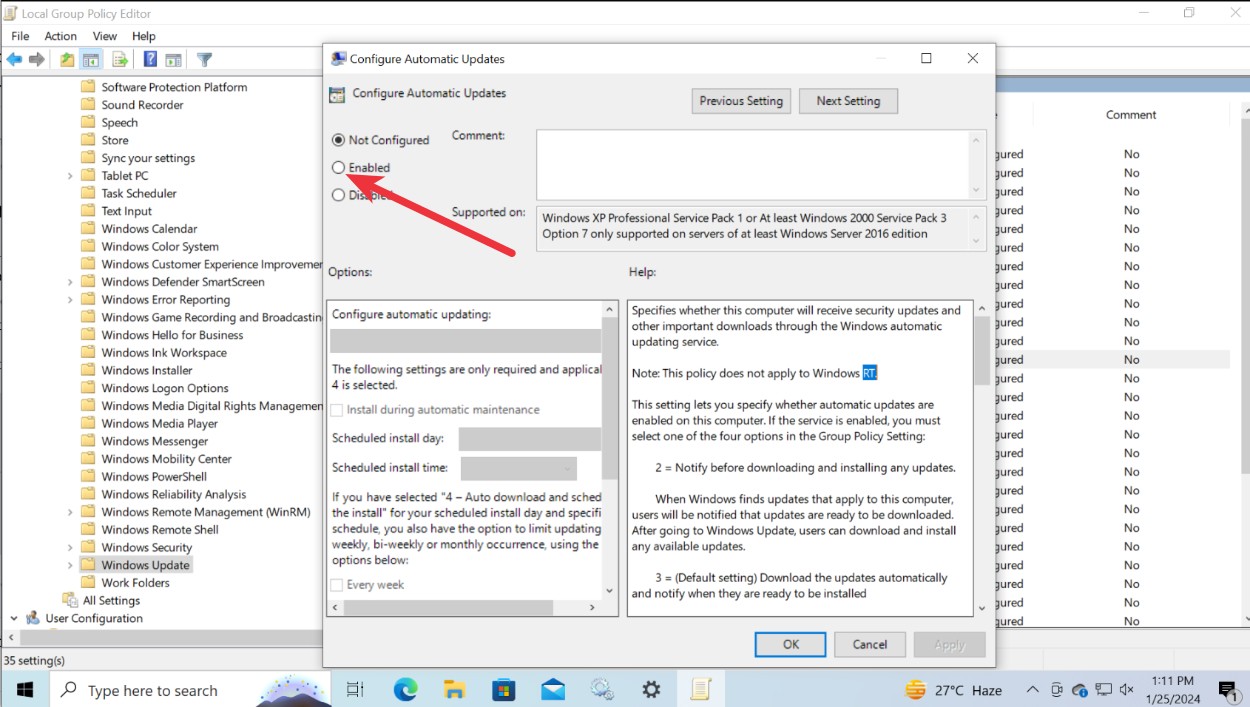Open the View menu
The image size is (1250, 707).
click(x=104, y=35)
